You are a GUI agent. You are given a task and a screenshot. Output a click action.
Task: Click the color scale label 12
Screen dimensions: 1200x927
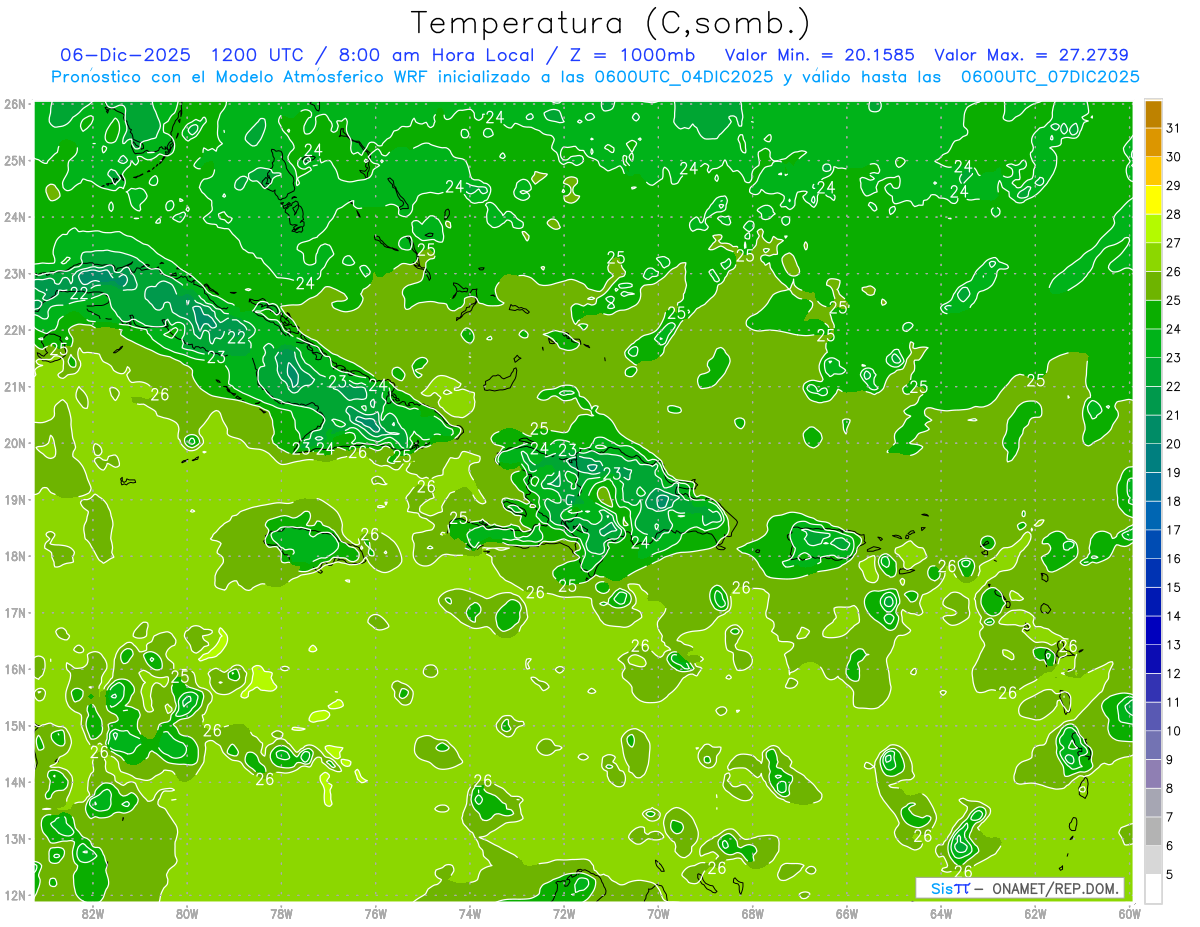pos(1174,673)
